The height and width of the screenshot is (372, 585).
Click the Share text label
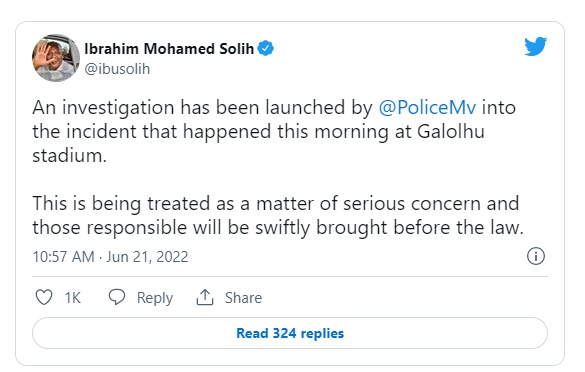[x=243, y=298]
